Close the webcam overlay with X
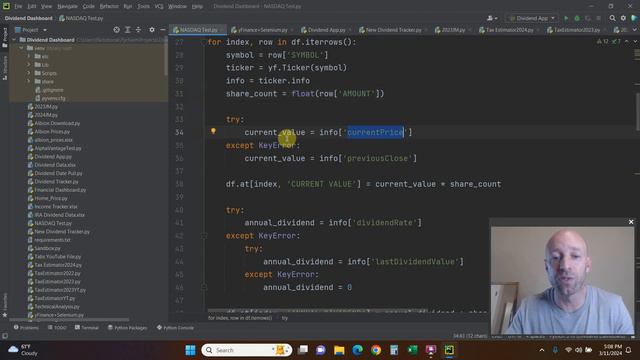640x360 pixels. click(x=631, y=222)
